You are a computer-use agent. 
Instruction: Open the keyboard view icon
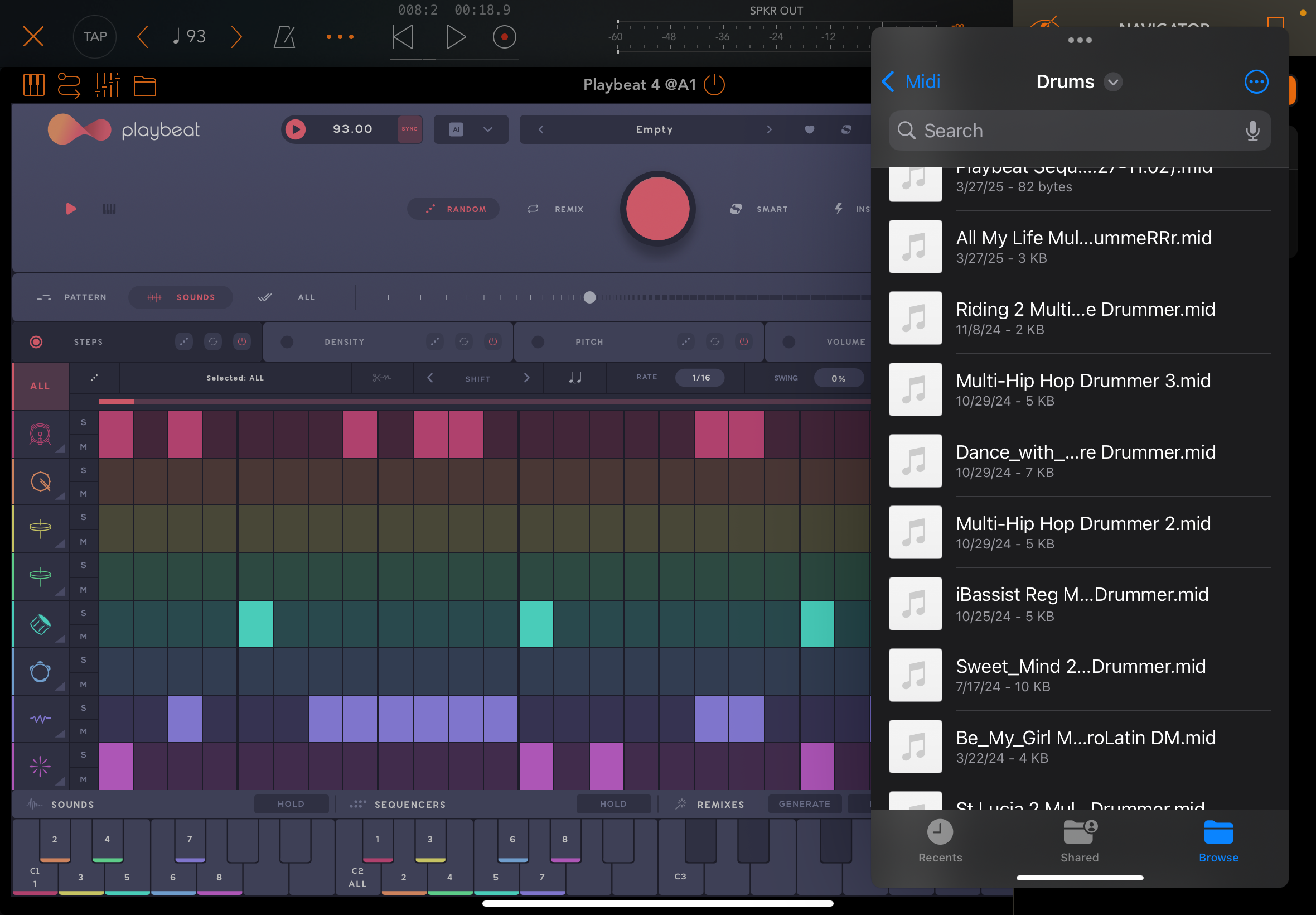[x=34, y=85]
